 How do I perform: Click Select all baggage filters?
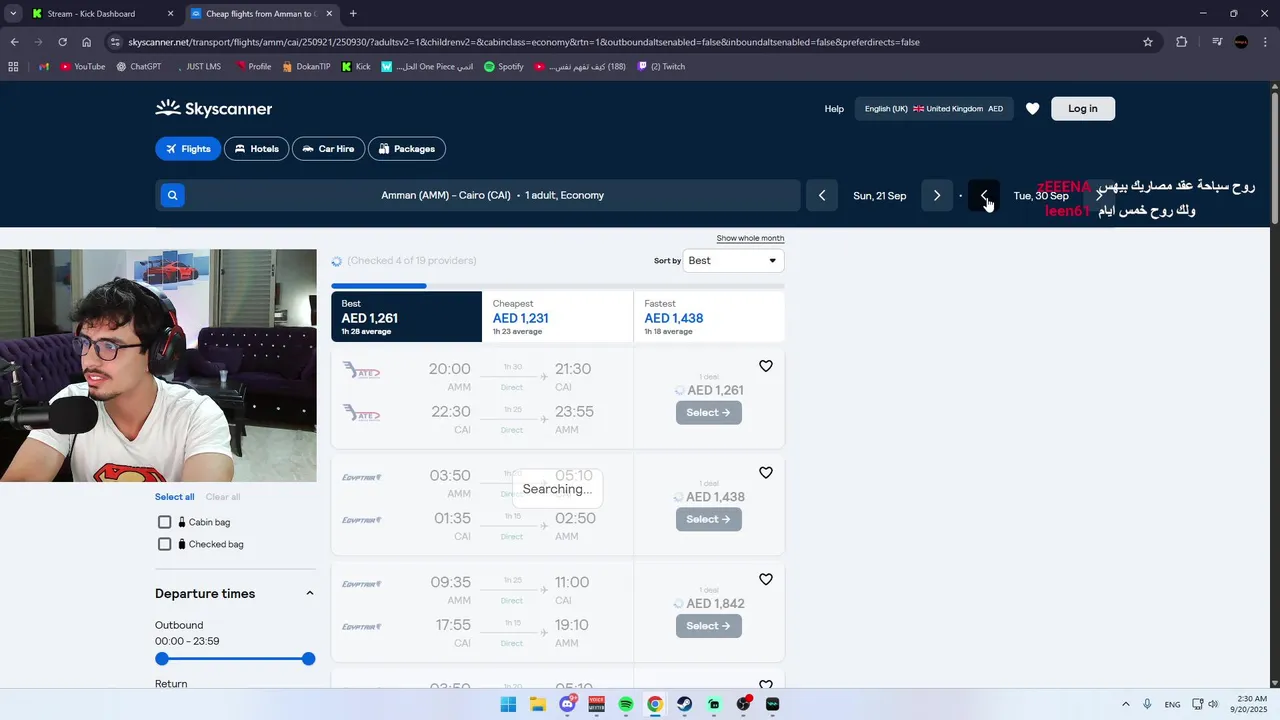[x=174, y=497]
